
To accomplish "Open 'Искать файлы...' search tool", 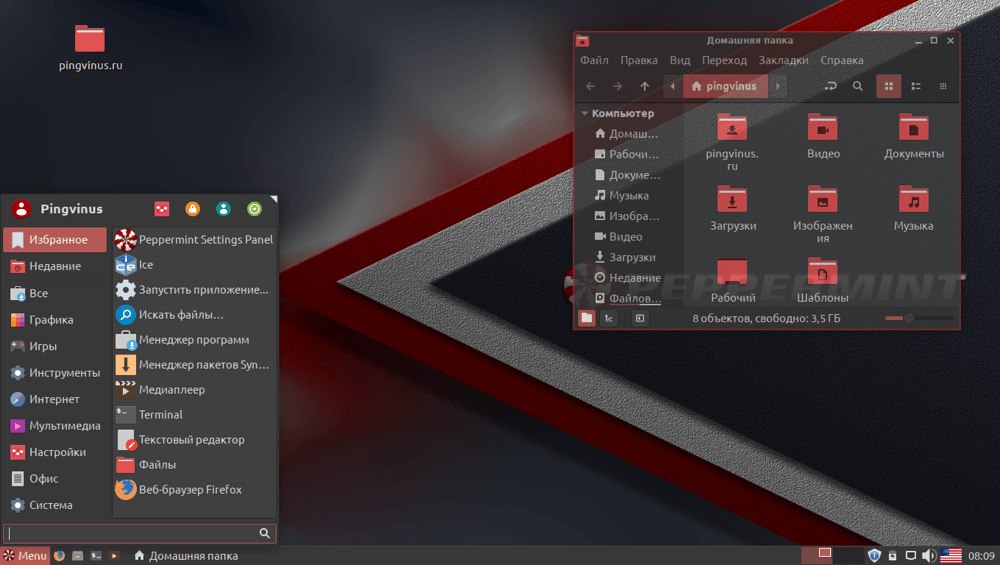I will pos(195,314).
